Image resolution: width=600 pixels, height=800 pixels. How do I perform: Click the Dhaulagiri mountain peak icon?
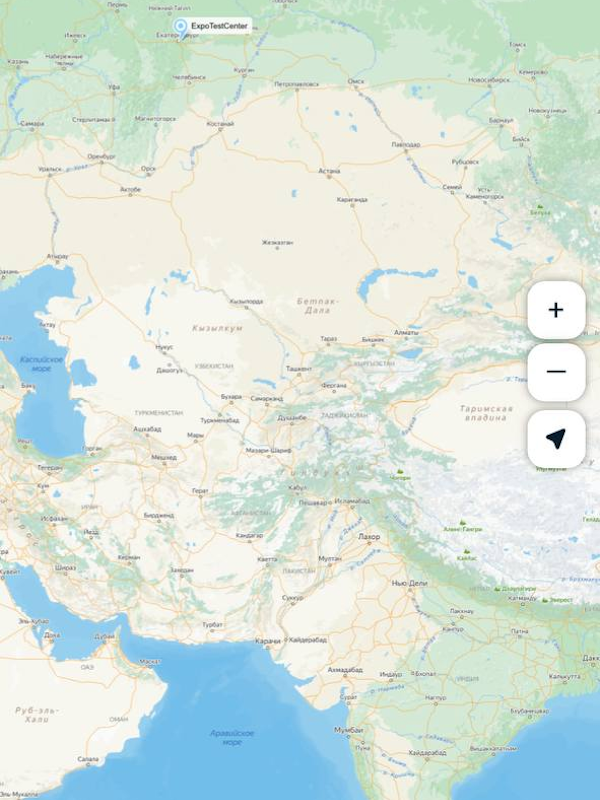(x=496, y=589)
